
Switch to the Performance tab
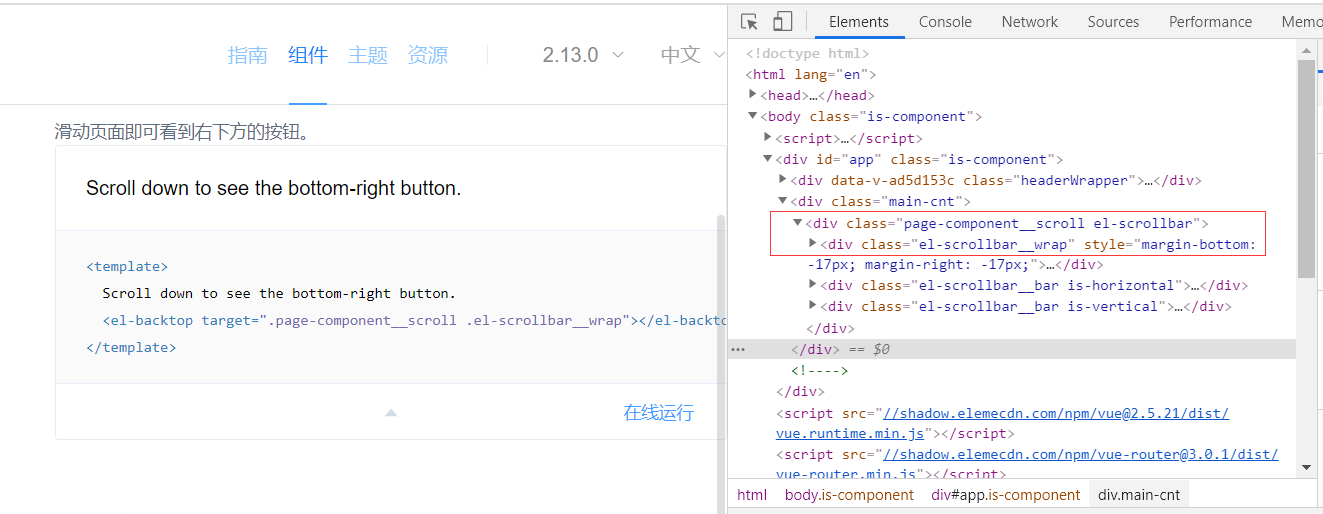[x=1210, y=22]
